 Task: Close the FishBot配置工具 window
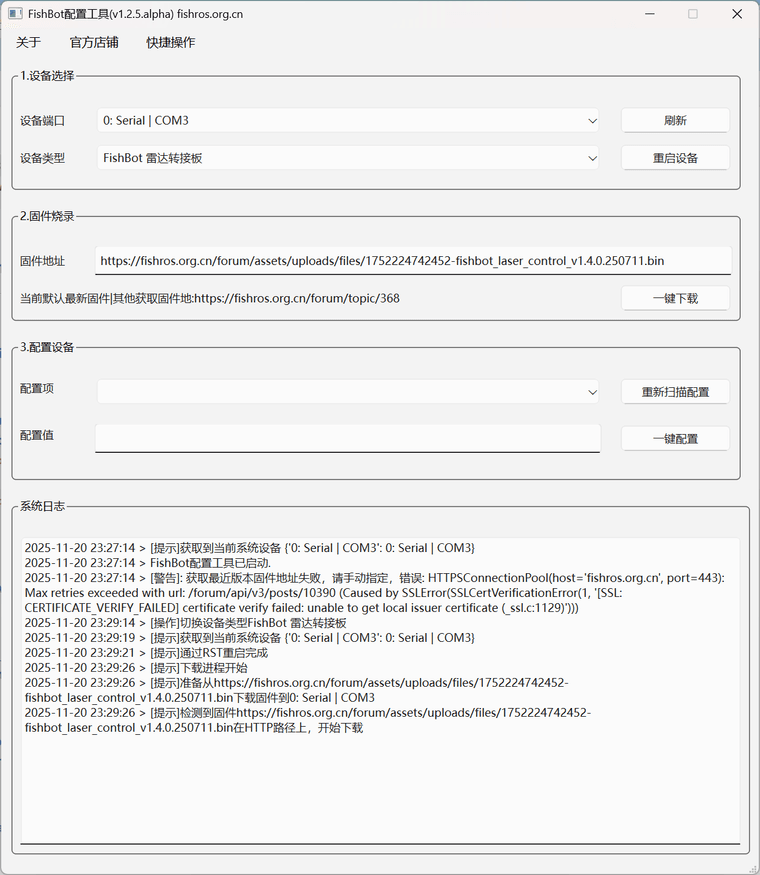(x=737, y=14)
